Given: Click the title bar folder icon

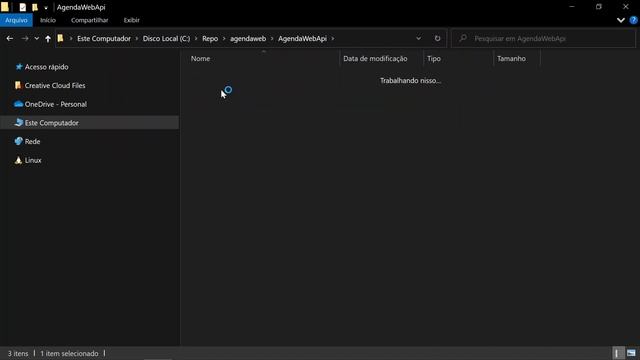Looking at the screenshot, I should coord(5,7).
